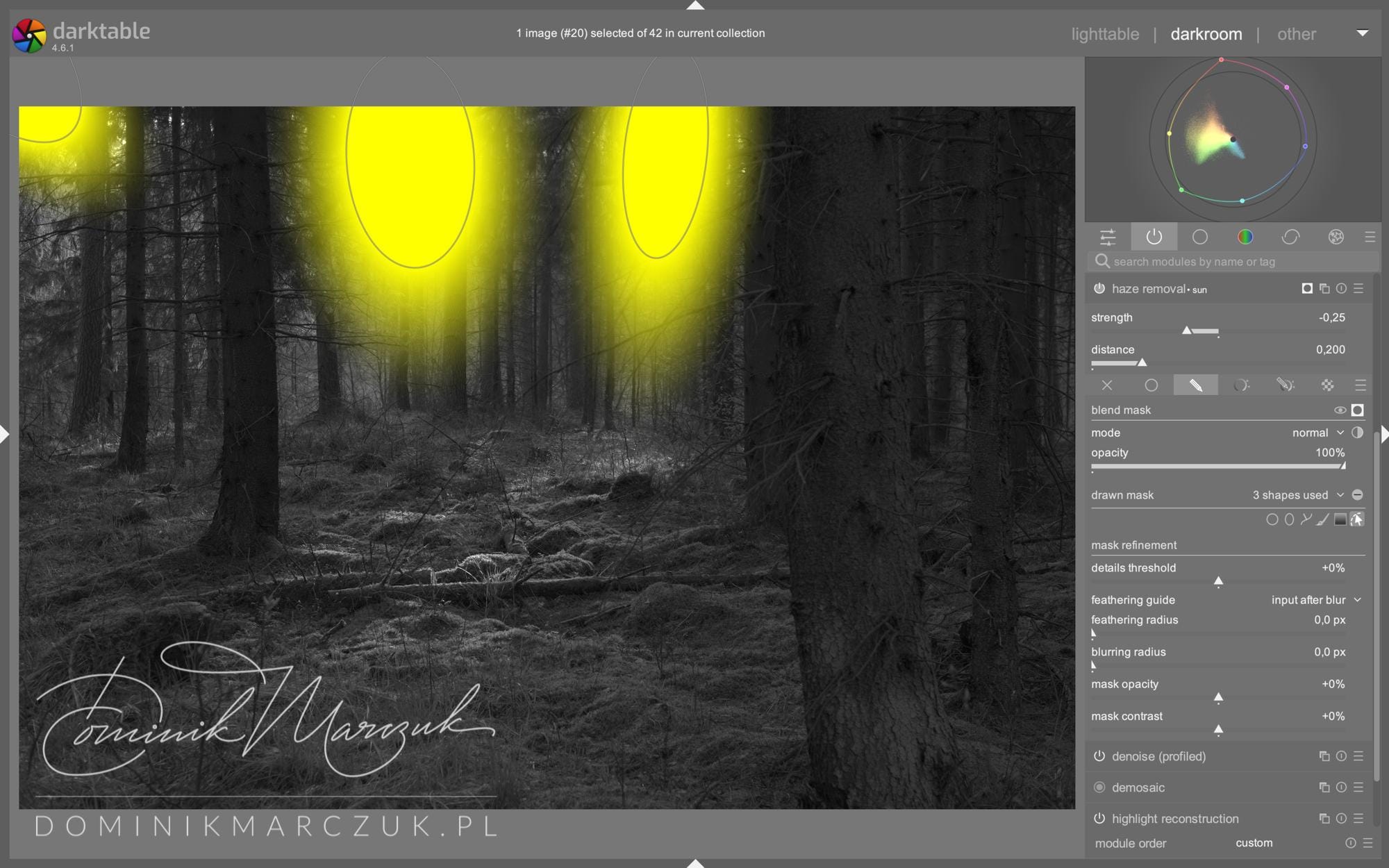Toggle drawn mask polarity minus button
This screenshot has height=868, width=1389.
1358,495
